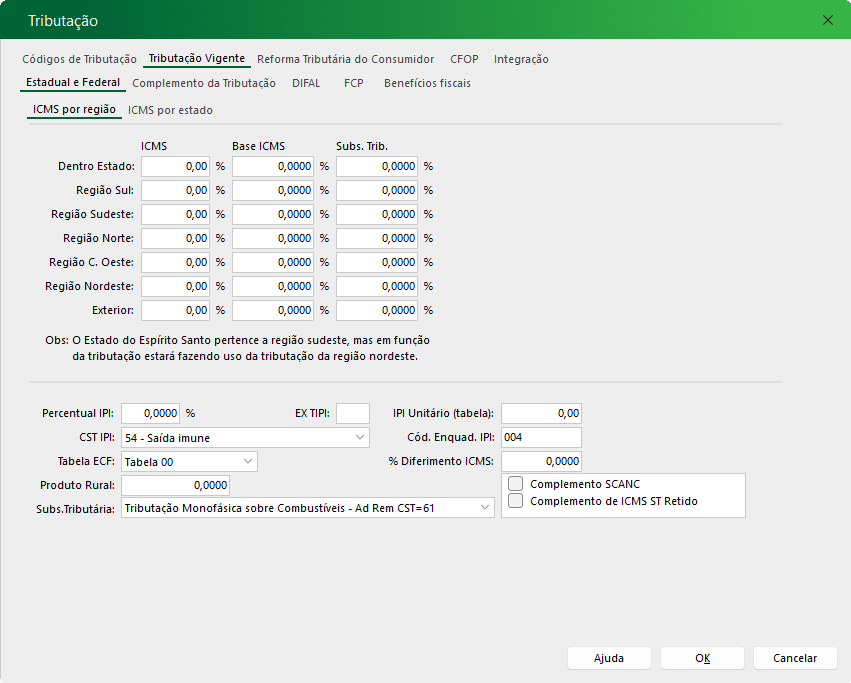The image size is (851, 683).
Task: Focus the Percentual IPI input field
Action: pyautogui.click(x=150, y=413)
